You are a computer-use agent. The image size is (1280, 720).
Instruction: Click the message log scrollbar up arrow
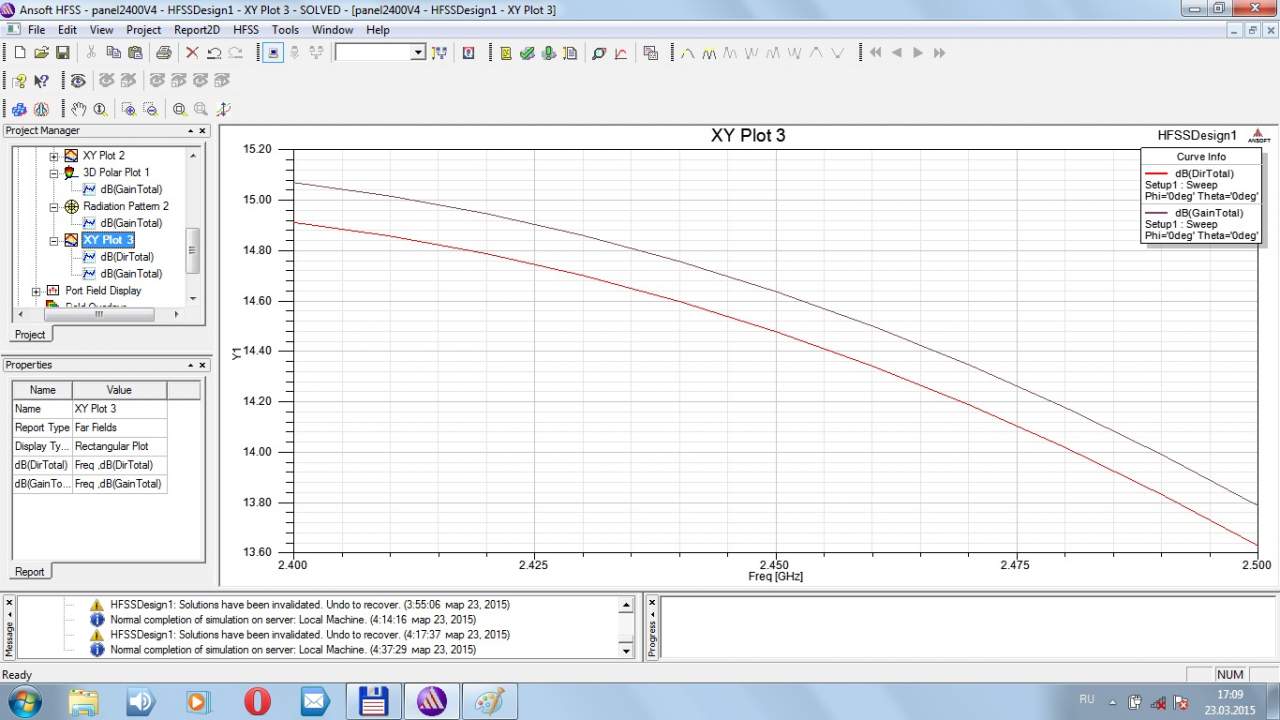coord(627,605)
